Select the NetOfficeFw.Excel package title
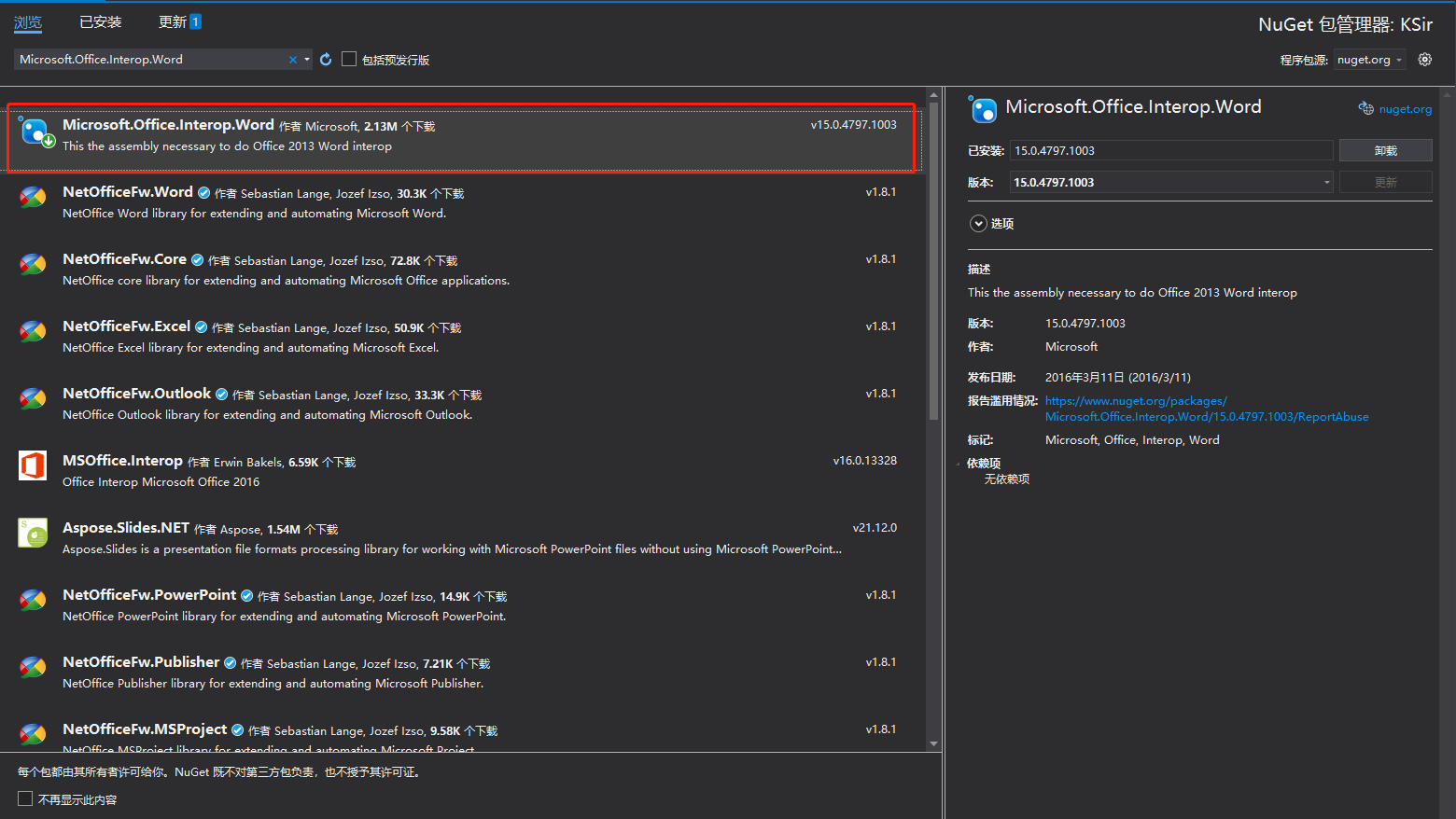Screen dimensions: 1456x819 126,326
